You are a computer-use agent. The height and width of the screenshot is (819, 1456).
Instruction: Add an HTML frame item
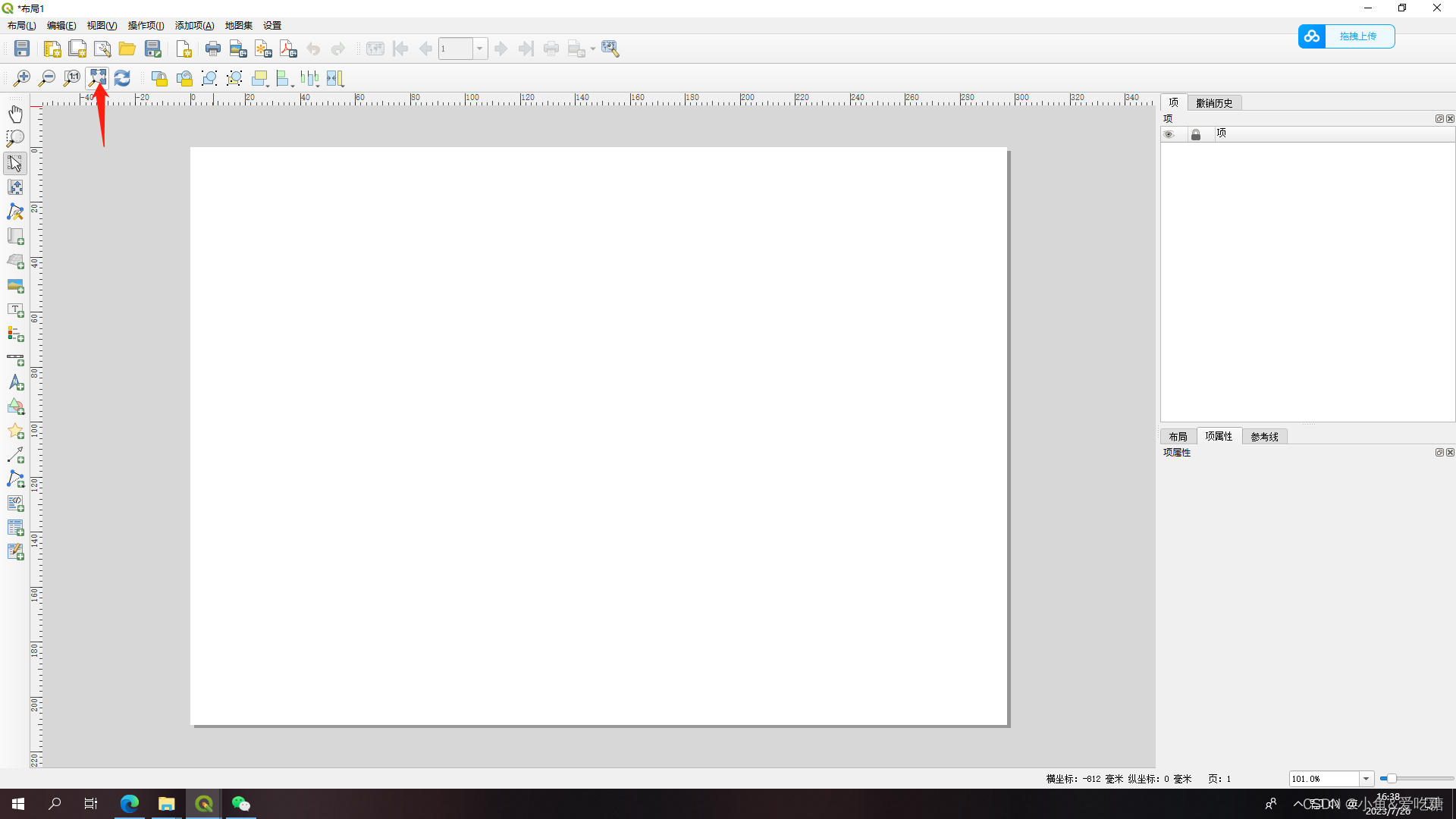pos(15,504)
